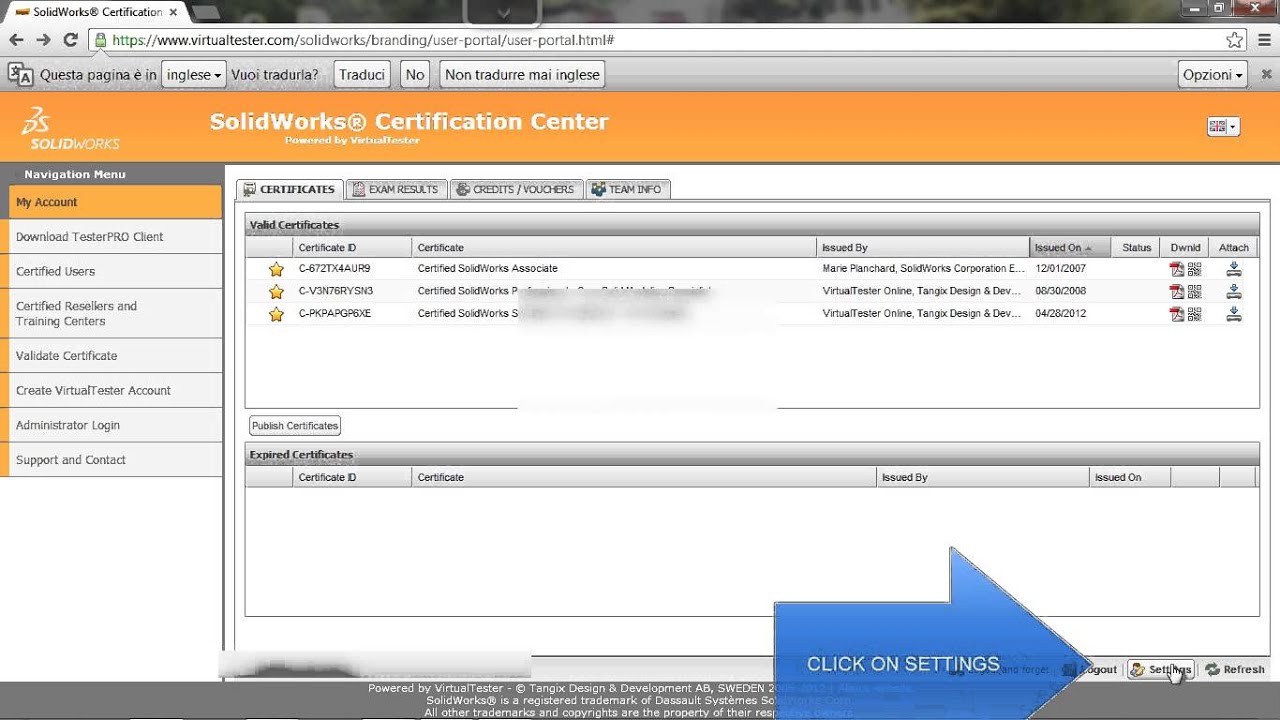Switch to the EXAM RESULTS tab
Screen dimensions: 1280x720
(396, 189)
